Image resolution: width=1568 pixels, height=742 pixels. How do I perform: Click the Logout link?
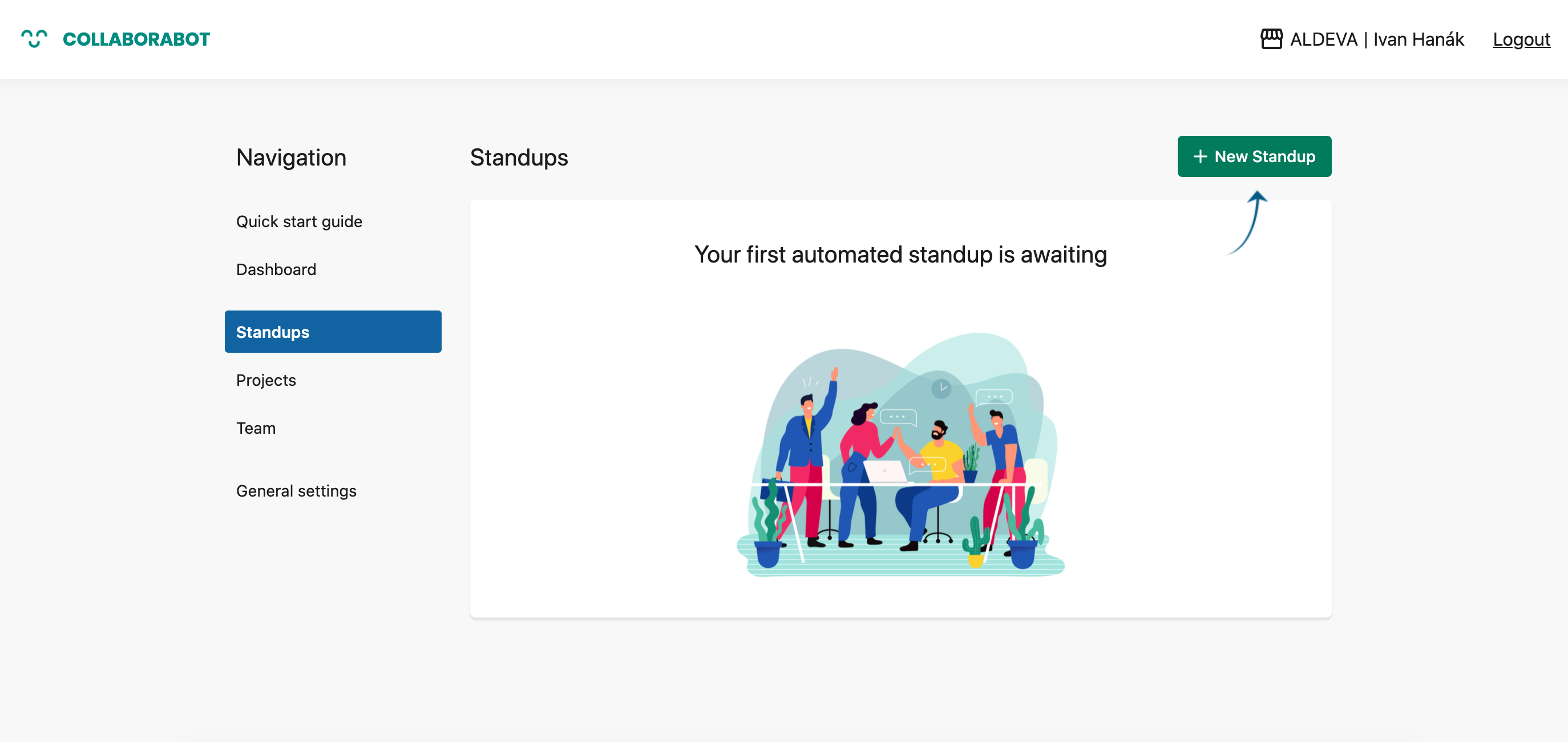(x=1521, y=39)
